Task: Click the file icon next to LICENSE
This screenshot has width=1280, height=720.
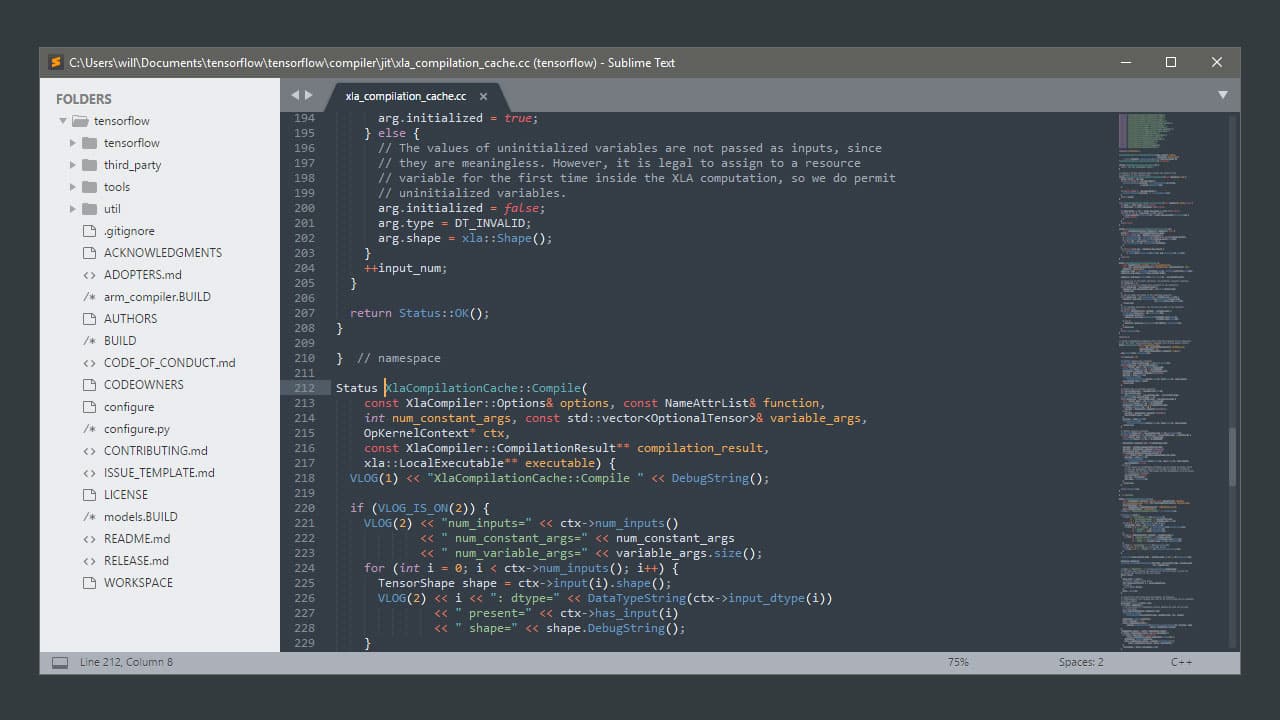Action: (89, 494)
